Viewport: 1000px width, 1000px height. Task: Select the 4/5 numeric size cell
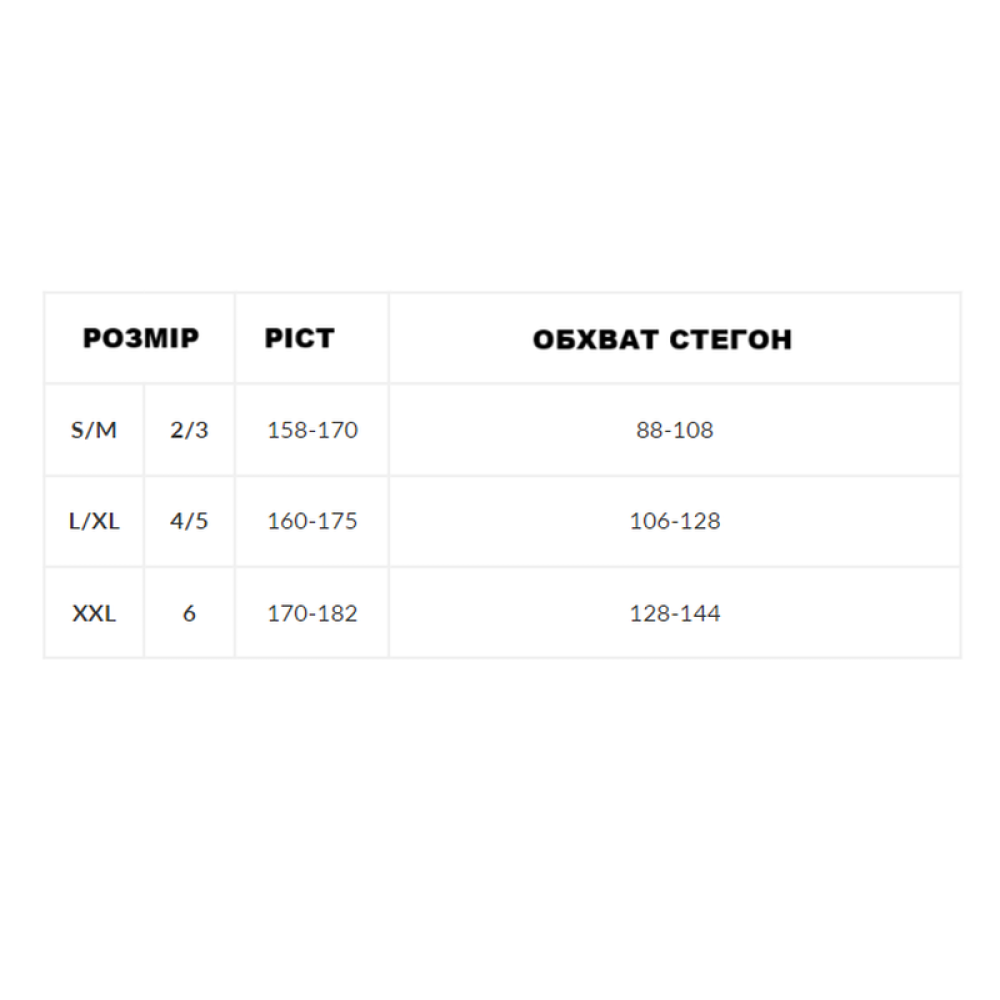189,521
